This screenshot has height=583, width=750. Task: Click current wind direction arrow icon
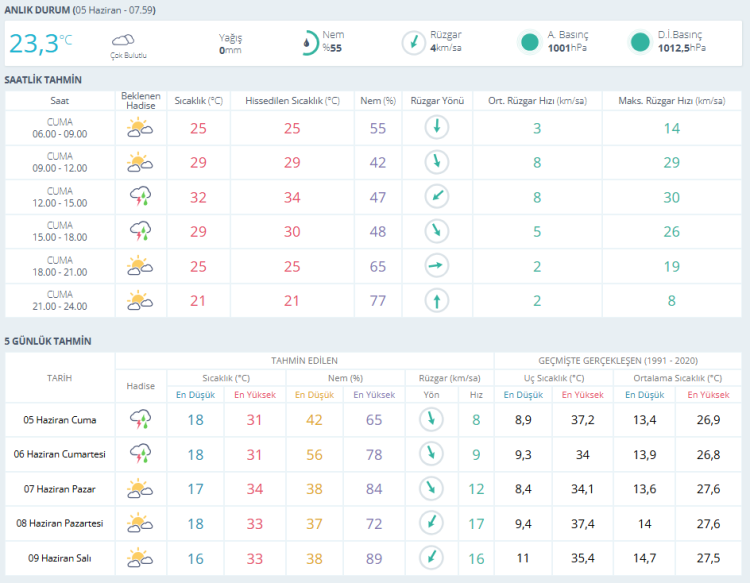pos(414,43)
